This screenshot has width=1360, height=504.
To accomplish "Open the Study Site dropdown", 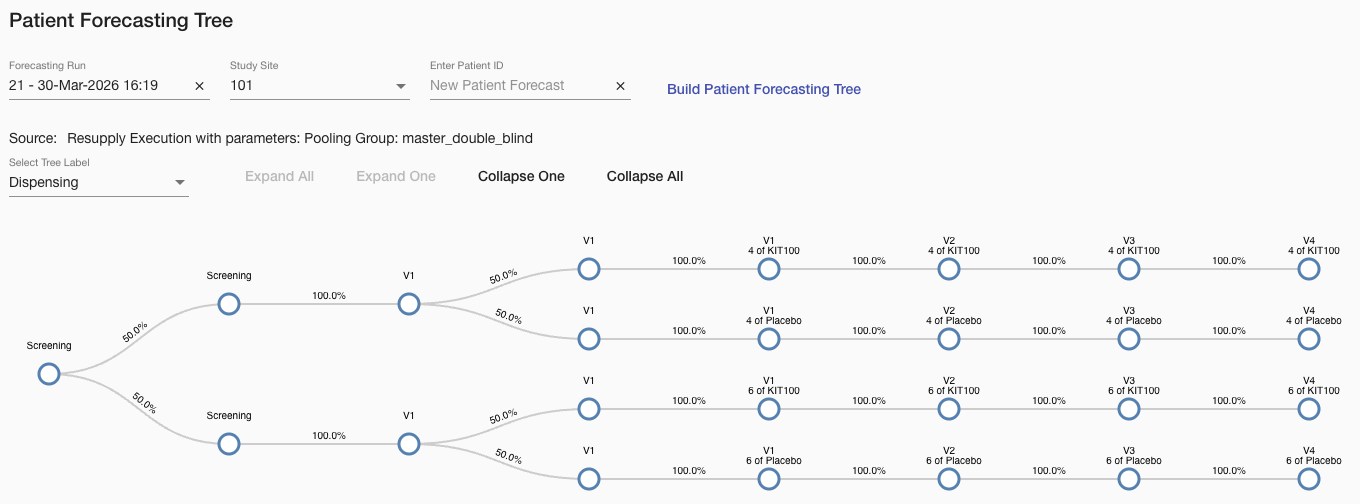I will pos(400,86).
